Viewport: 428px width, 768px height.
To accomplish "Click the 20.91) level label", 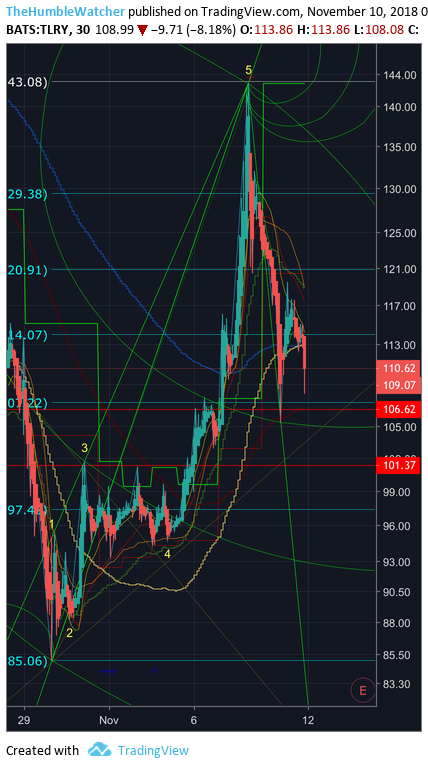I will click(27, 270).
